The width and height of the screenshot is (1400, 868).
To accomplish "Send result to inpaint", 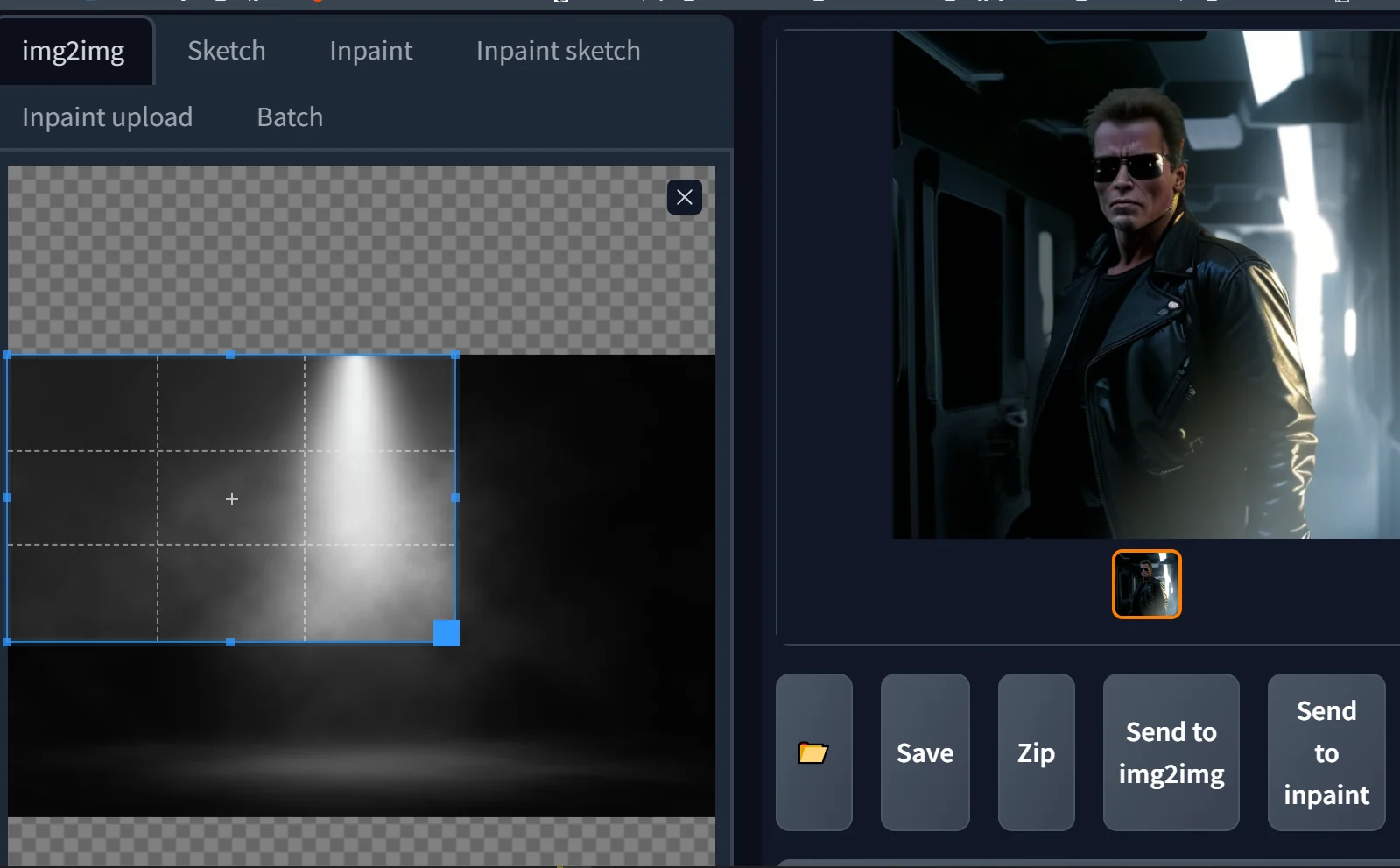I will 1326,752.
